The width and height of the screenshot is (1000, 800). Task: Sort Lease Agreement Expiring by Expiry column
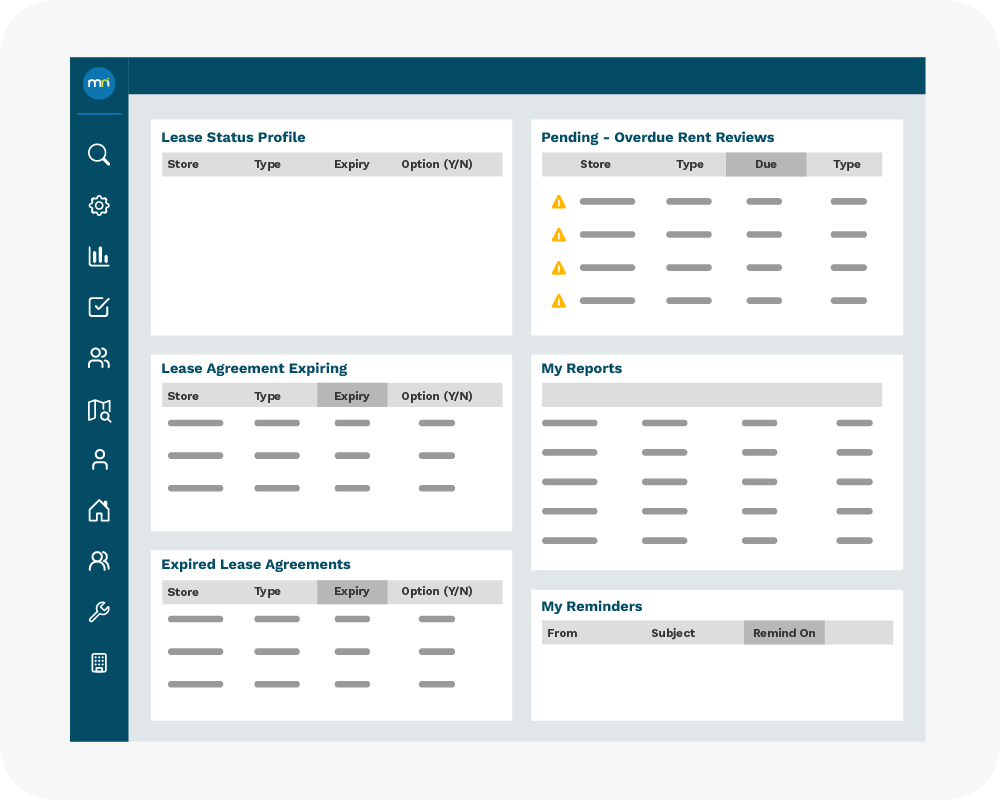click(352, 396)
